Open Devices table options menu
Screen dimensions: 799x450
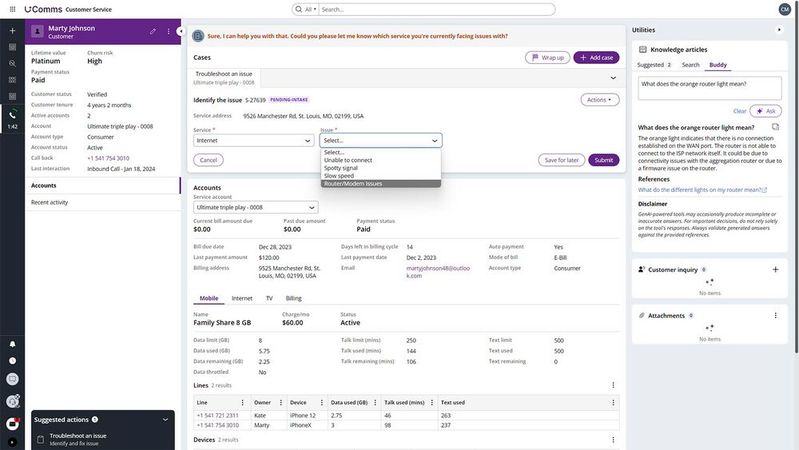pyautogui.click(x=613, y=440)
